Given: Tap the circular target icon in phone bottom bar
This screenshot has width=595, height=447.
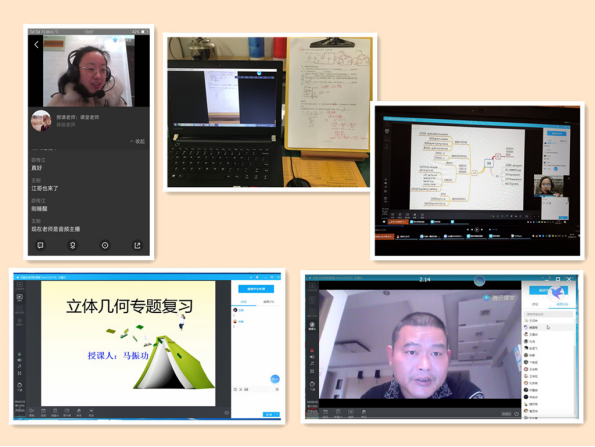Looking at the screenshot, I should 105,246.
